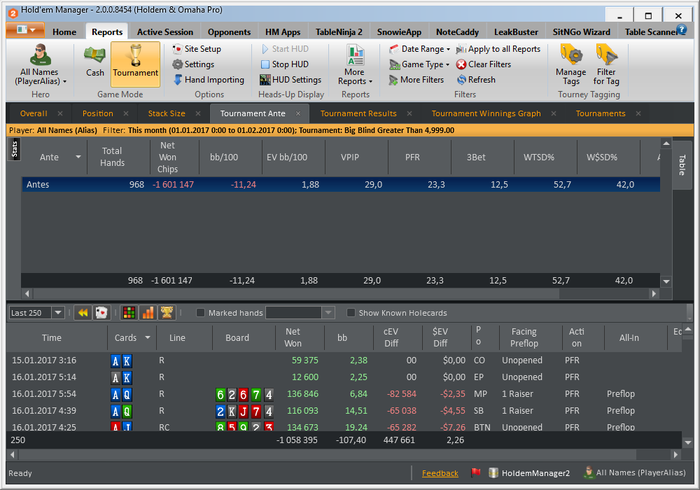
Task: Open Site Setup options
Action: pos(197,49)
